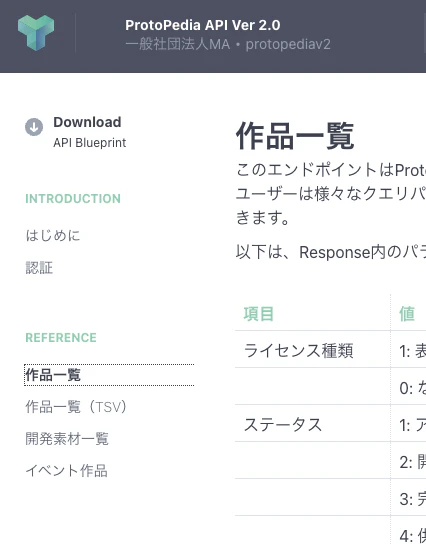
Task: Open イベント作品 in the sidebar
Action: tap(66, 471)
